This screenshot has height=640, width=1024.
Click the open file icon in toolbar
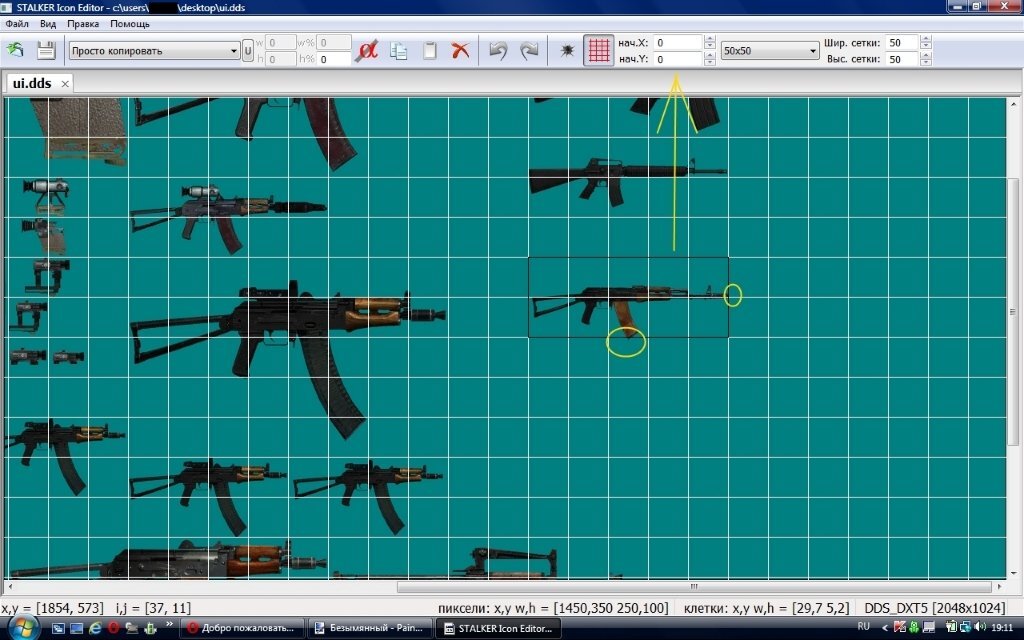15,50
